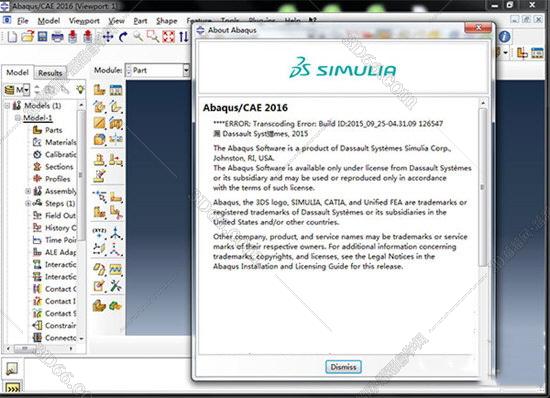Open the File menu
Screen dimensions: 550x398
point(23,21)
